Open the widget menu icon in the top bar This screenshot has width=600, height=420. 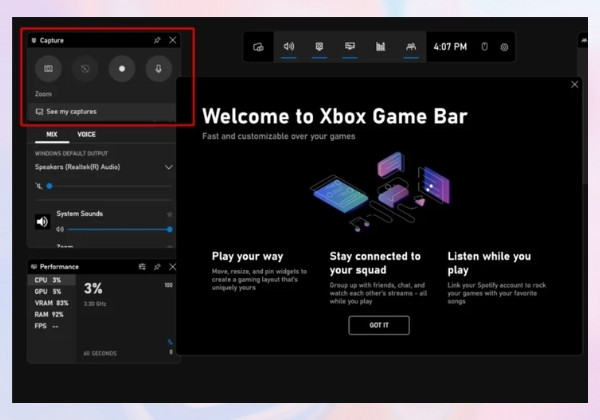click(258, 47)
